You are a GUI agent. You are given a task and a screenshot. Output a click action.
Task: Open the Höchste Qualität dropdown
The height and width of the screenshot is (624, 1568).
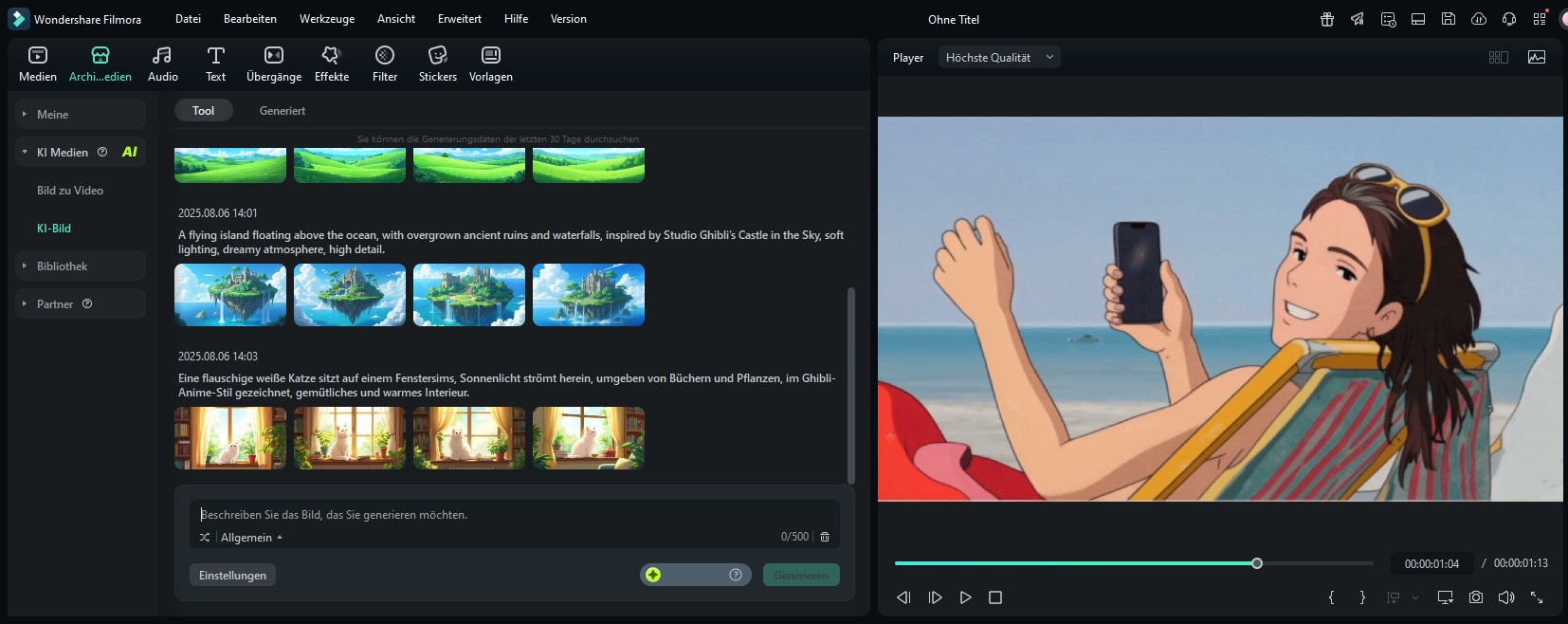click(999, 57)
